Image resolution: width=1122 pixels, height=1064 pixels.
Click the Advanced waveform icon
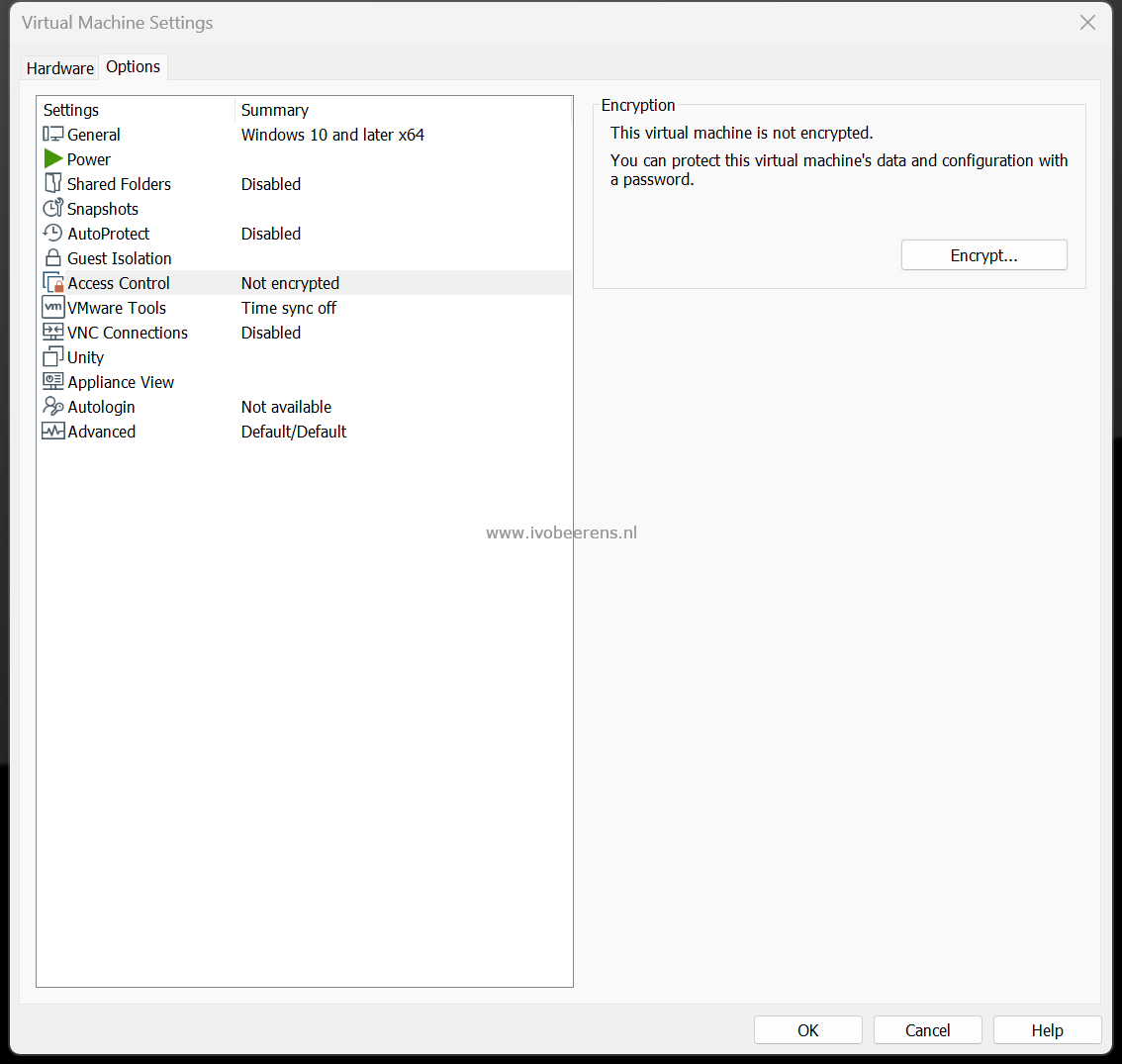click(53, 431)
